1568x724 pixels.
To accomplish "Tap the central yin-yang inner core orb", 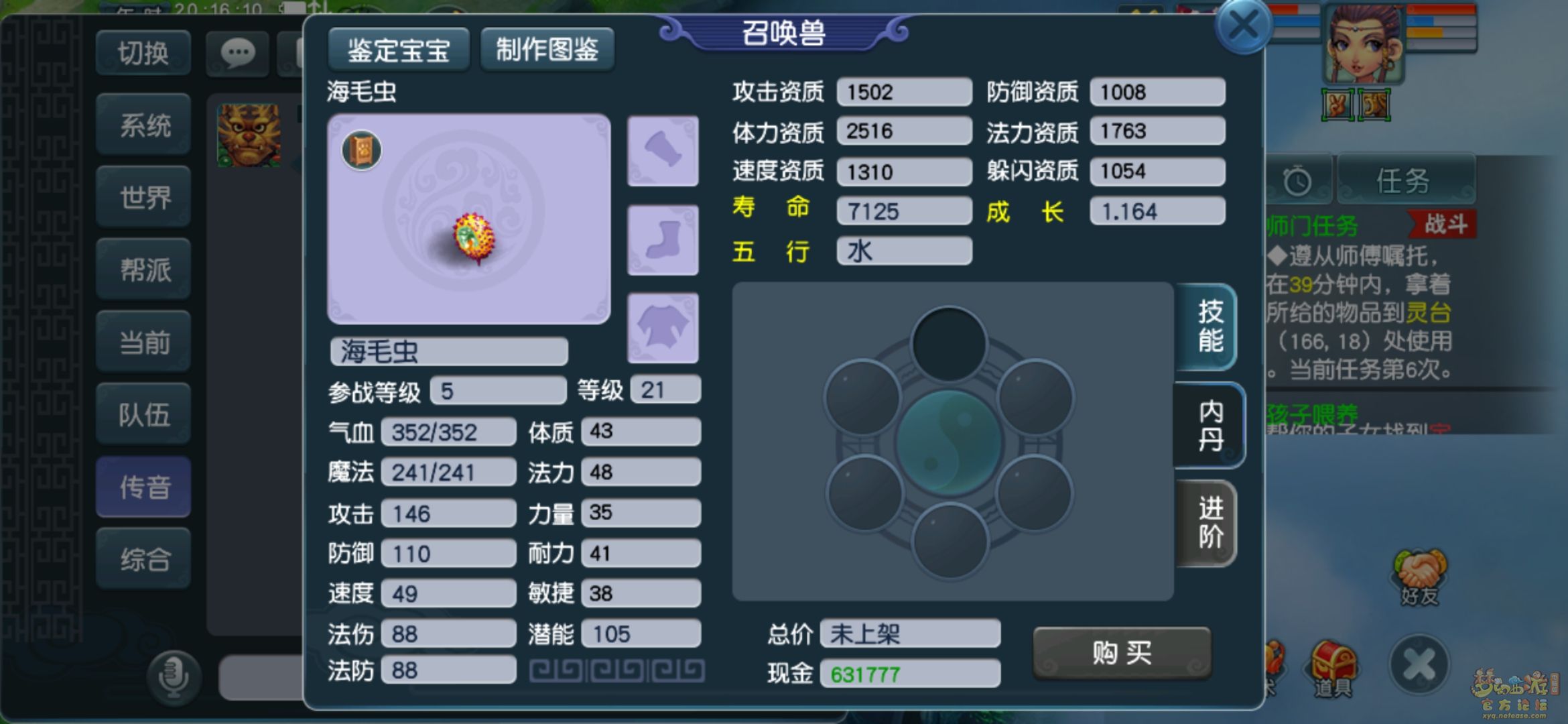I will [949, 444].
